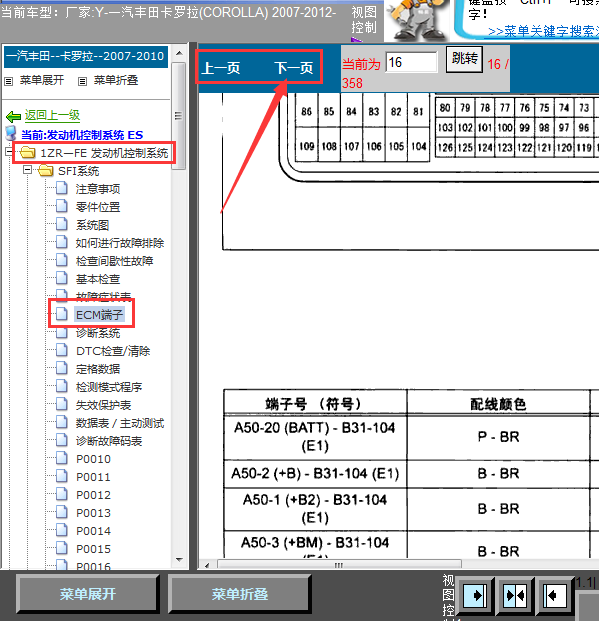
Task: Click the center-split view control icon
Action: coord(515,595)
